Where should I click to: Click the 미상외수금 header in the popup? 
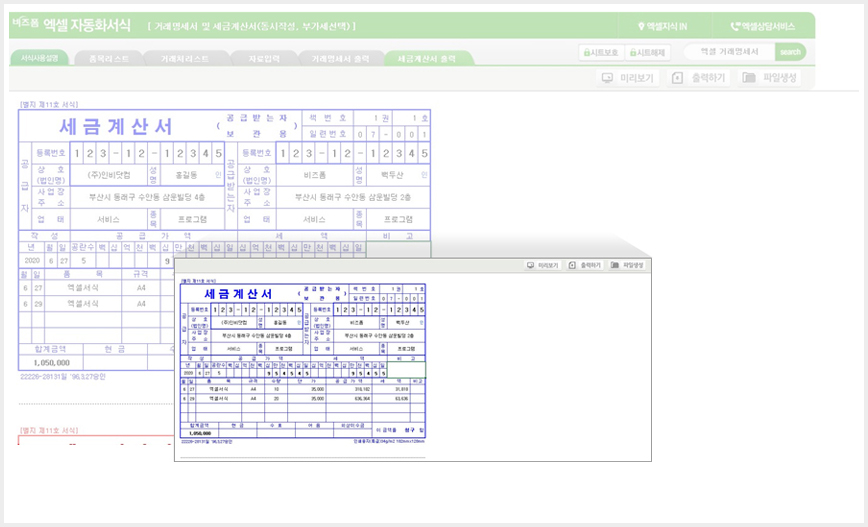click(353, 426)
